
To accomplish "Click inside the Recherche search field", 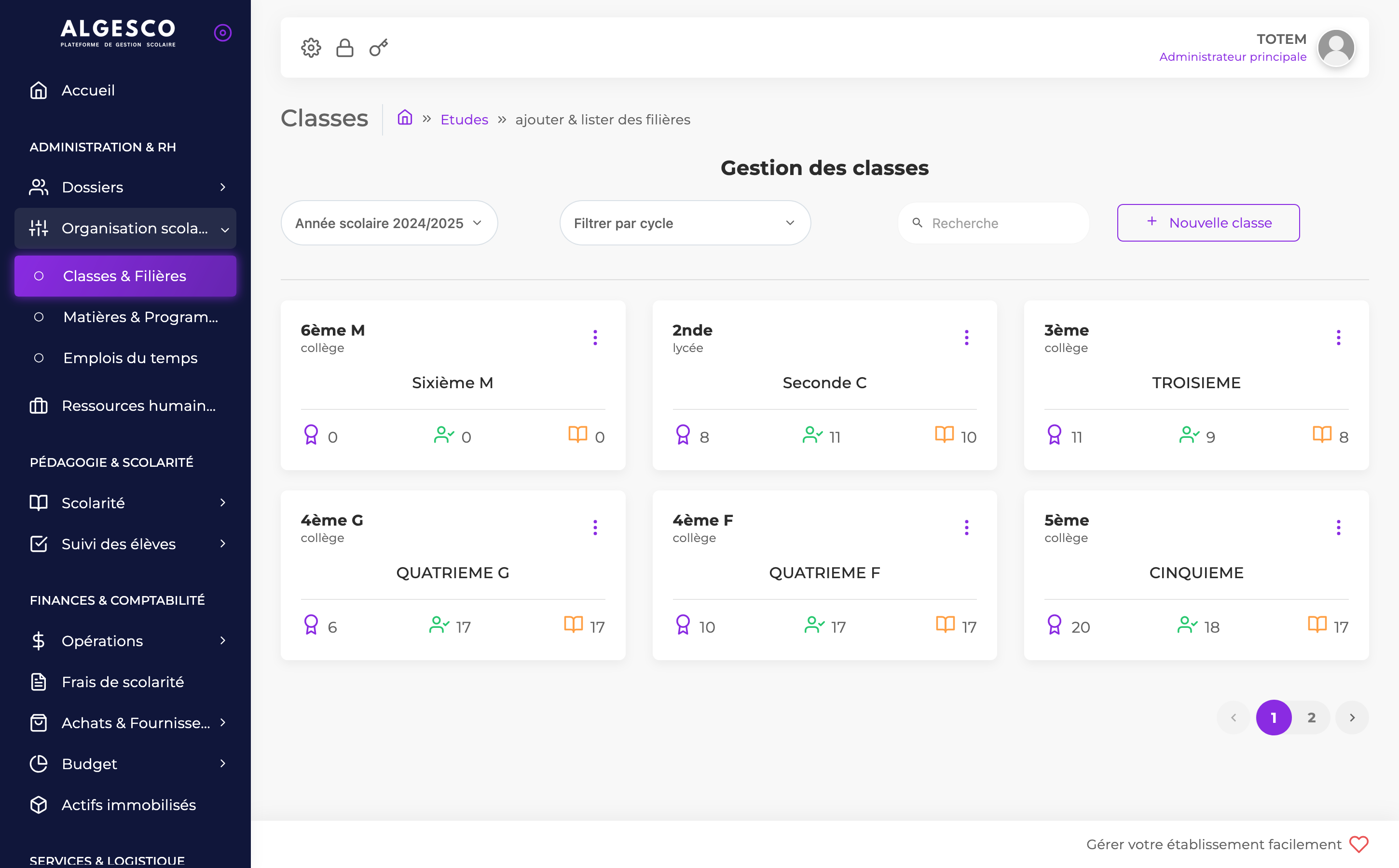I will pyautogui.click(x=993, y=223).
